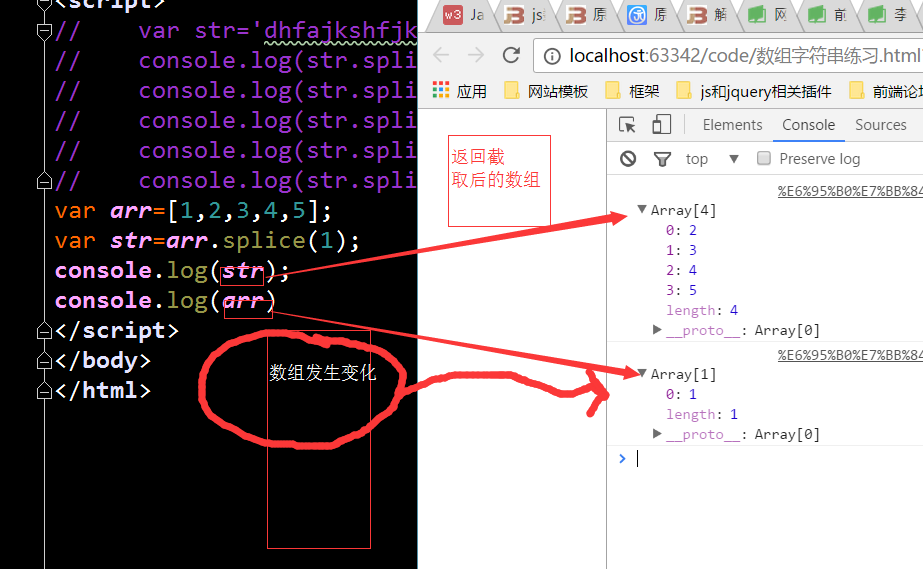Click 'length: 1' property in console
This screenshot has height=569, width=923.
click(x=702, y=414)
